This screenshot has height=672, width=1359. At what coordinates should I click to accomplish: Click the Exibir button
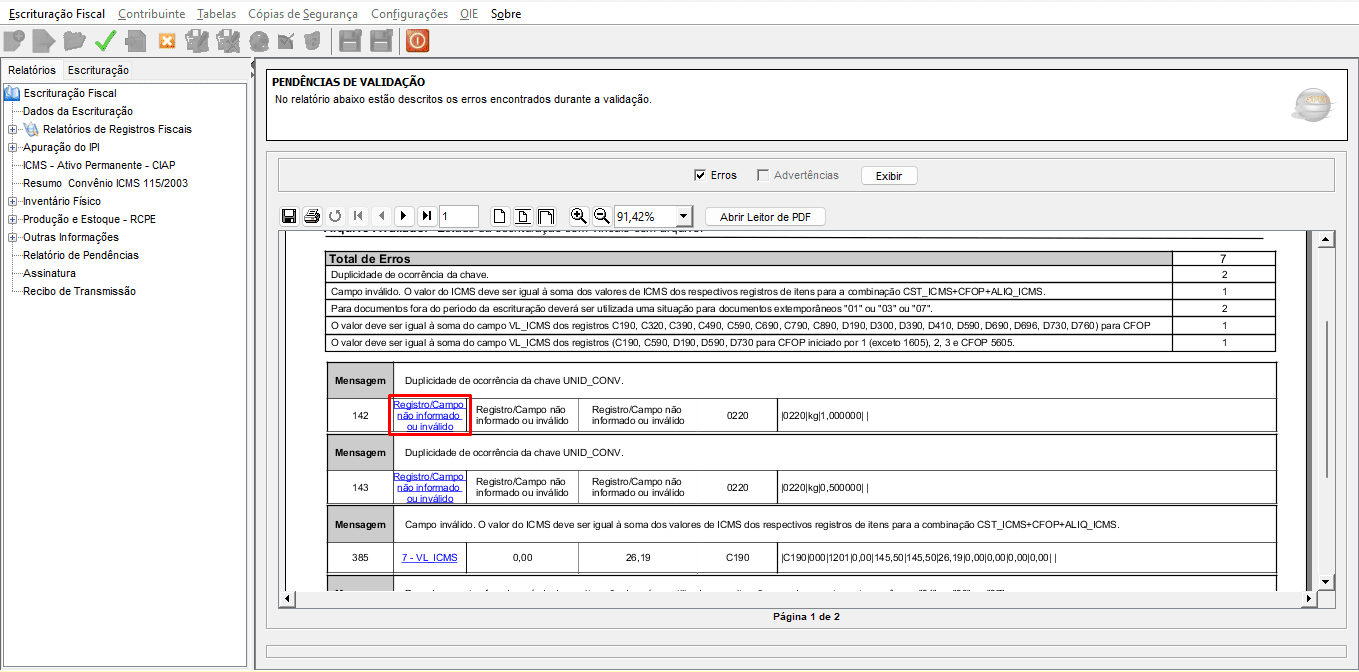[888, 176]
